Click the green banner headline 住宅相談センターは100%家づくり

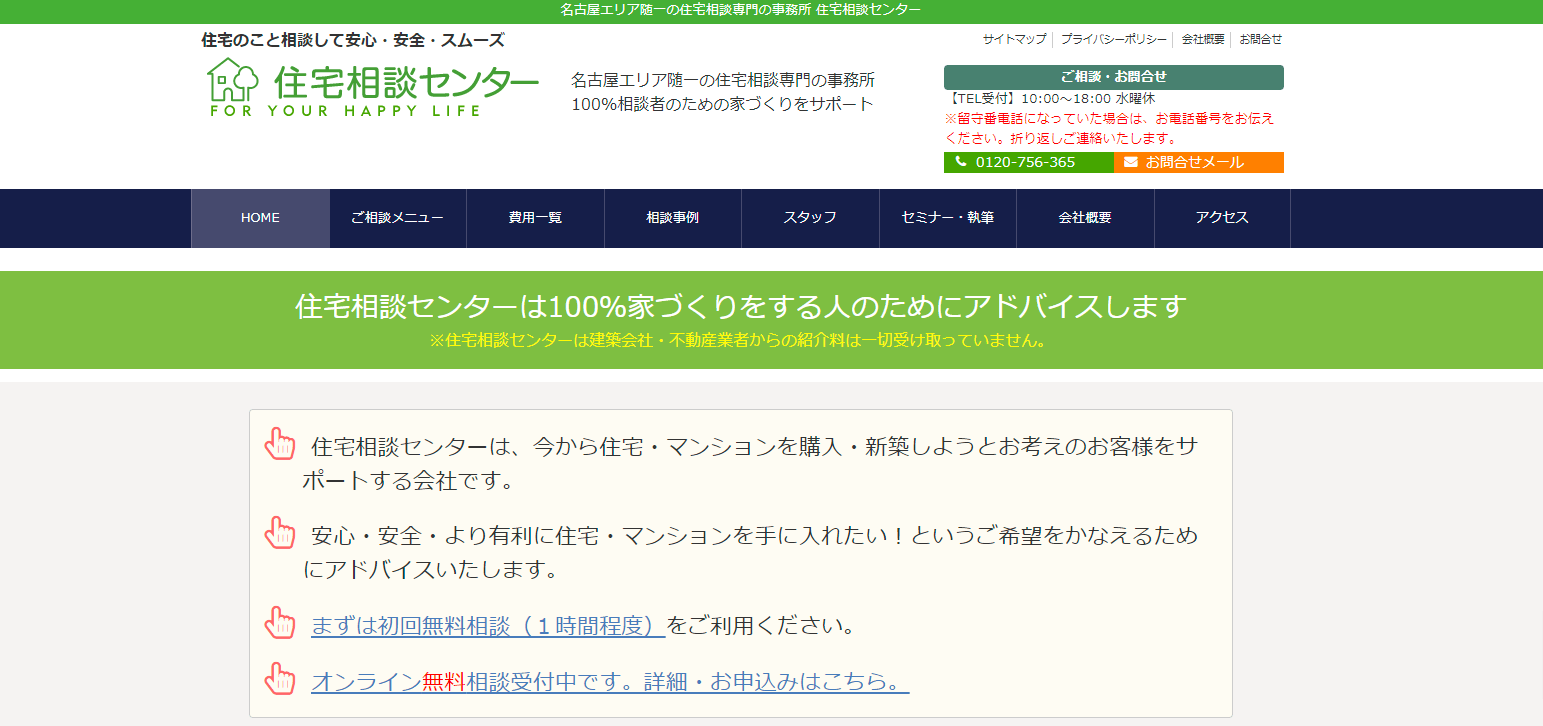[x=741, y=306]
